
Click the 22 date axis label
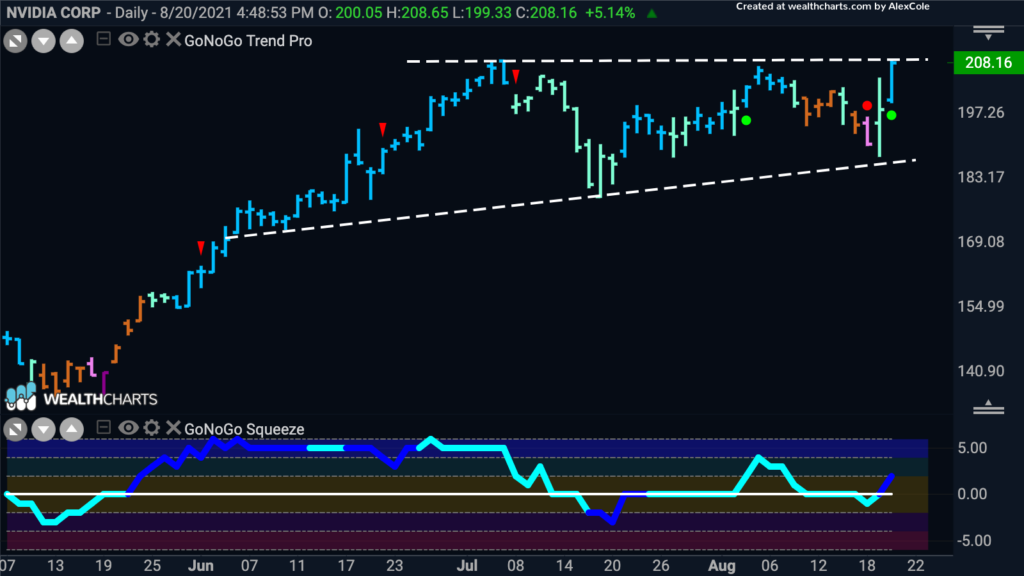tap(916, 566)
